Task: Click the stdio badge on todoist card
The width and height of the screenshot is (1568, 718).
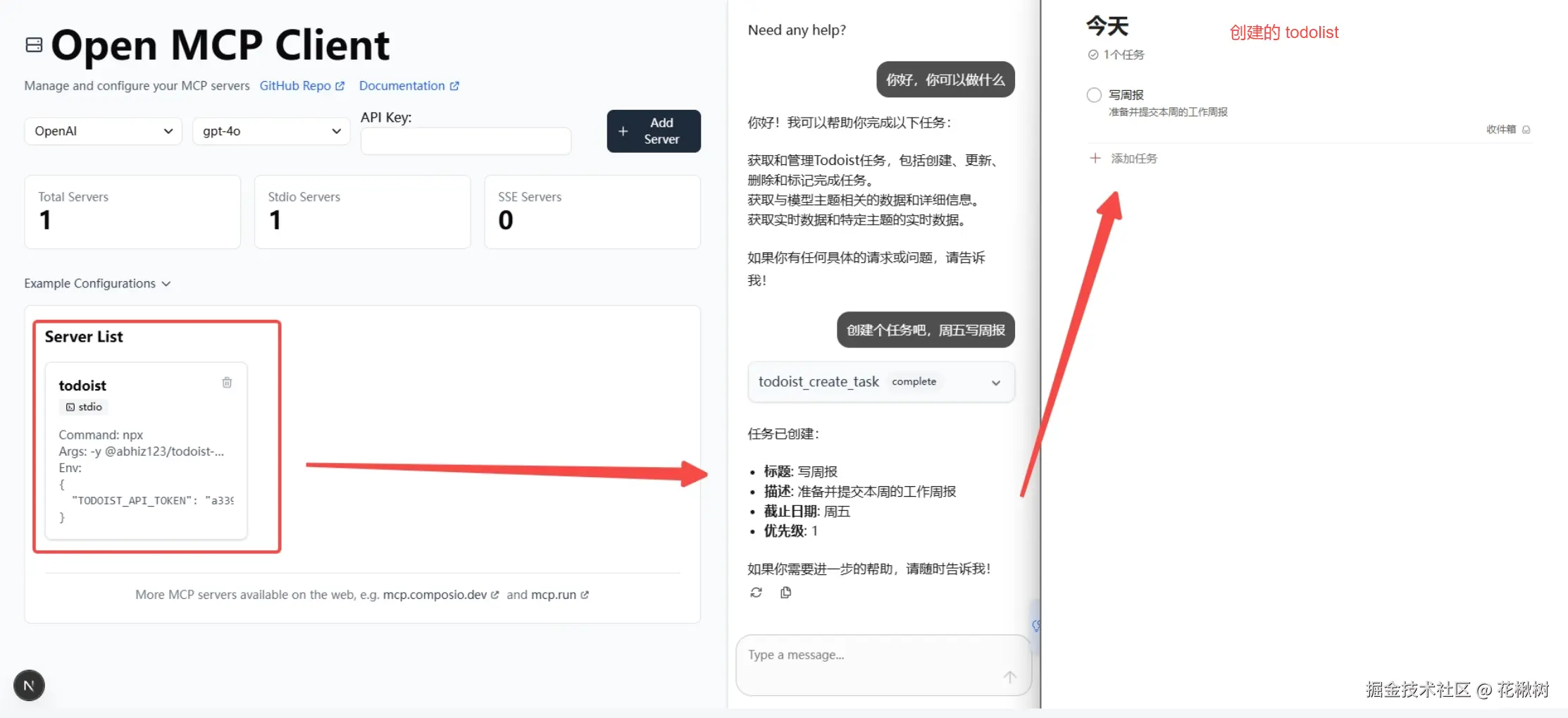Action: [84, 407]
